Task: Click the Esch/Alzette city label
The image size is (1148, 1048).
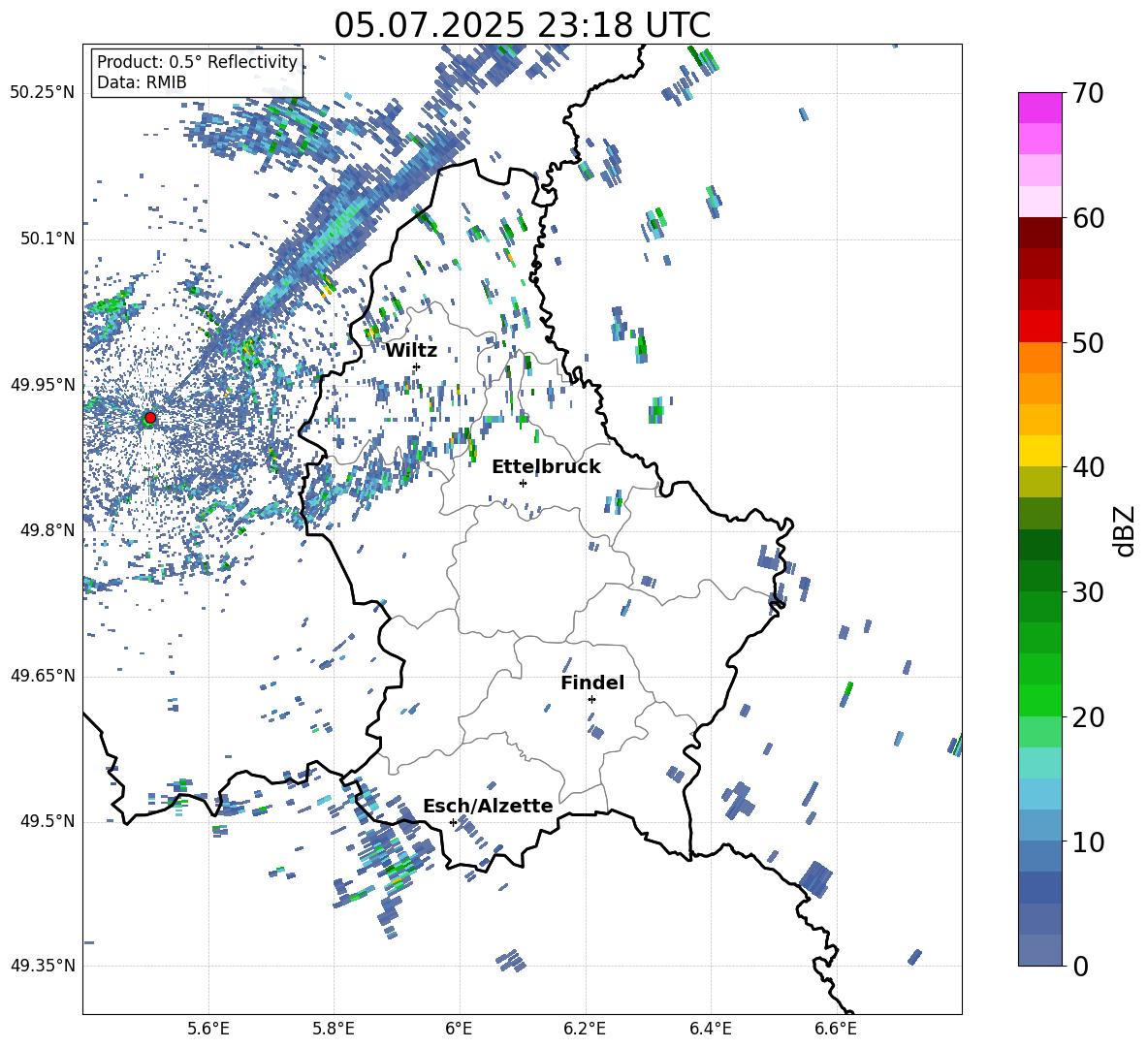Action: click(489, 806)
